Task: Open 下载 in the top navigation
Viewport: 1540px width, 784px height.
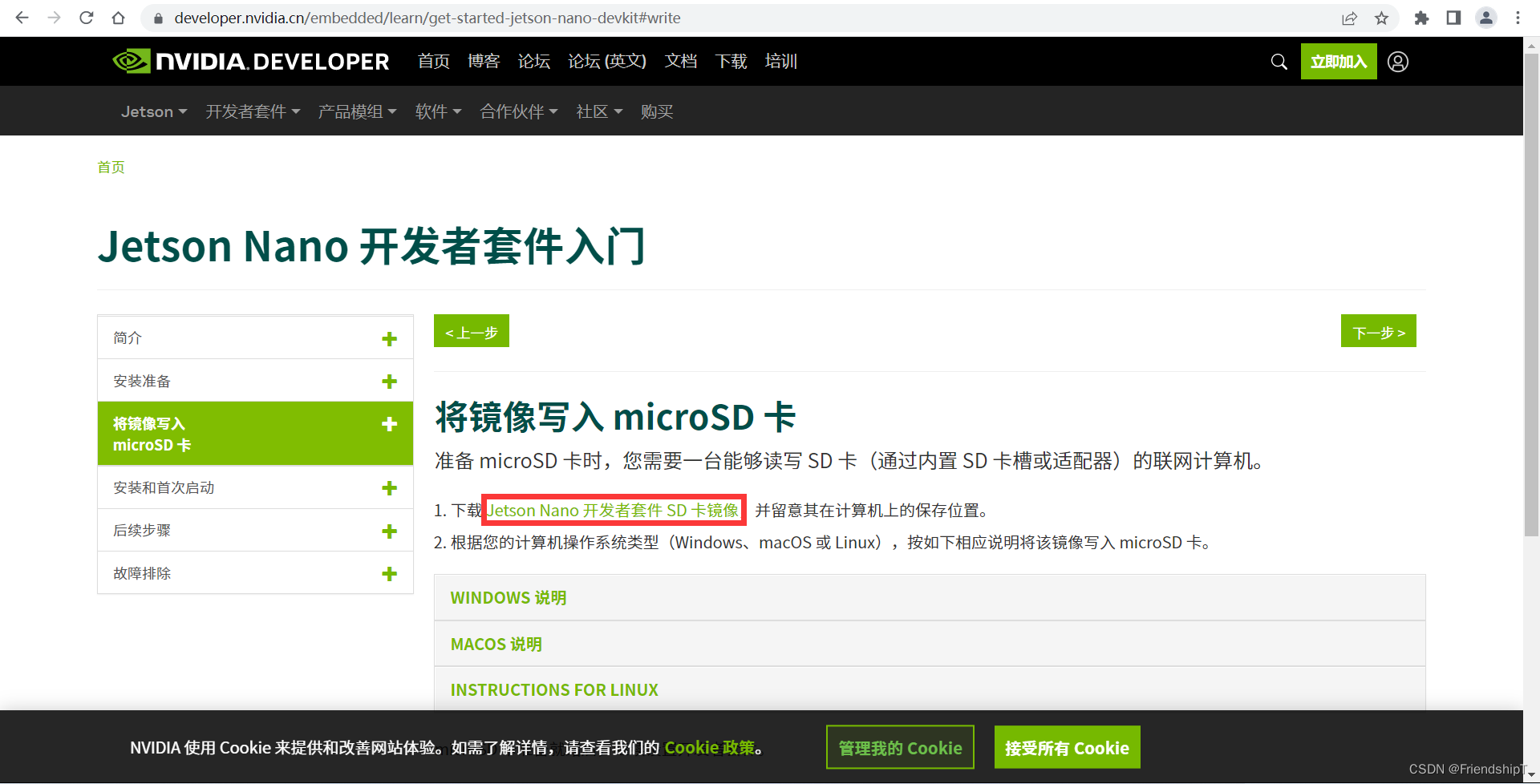Action: [x=731, y=61]
